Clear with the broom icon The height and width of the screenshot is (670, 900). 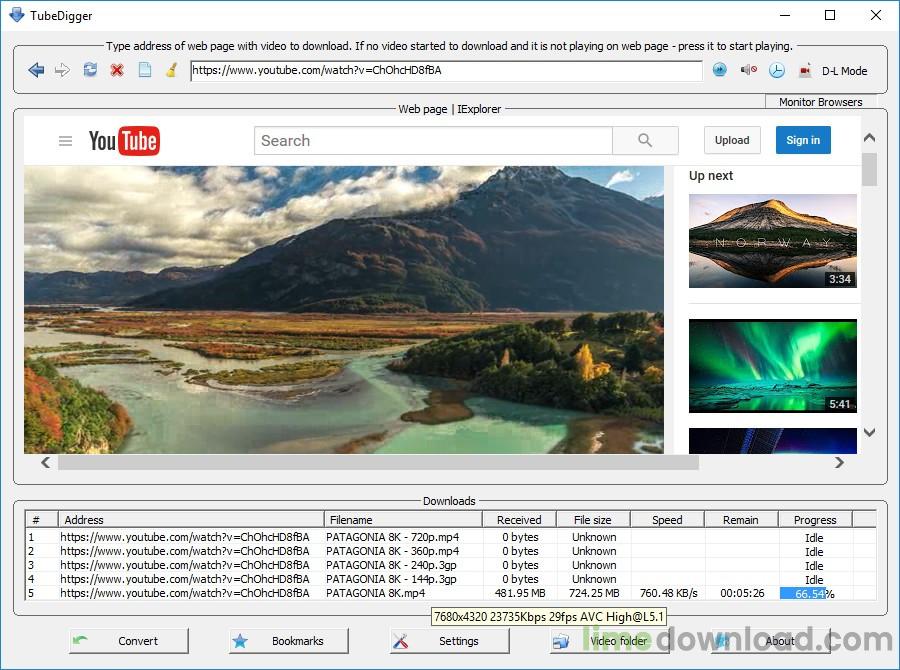171,70
